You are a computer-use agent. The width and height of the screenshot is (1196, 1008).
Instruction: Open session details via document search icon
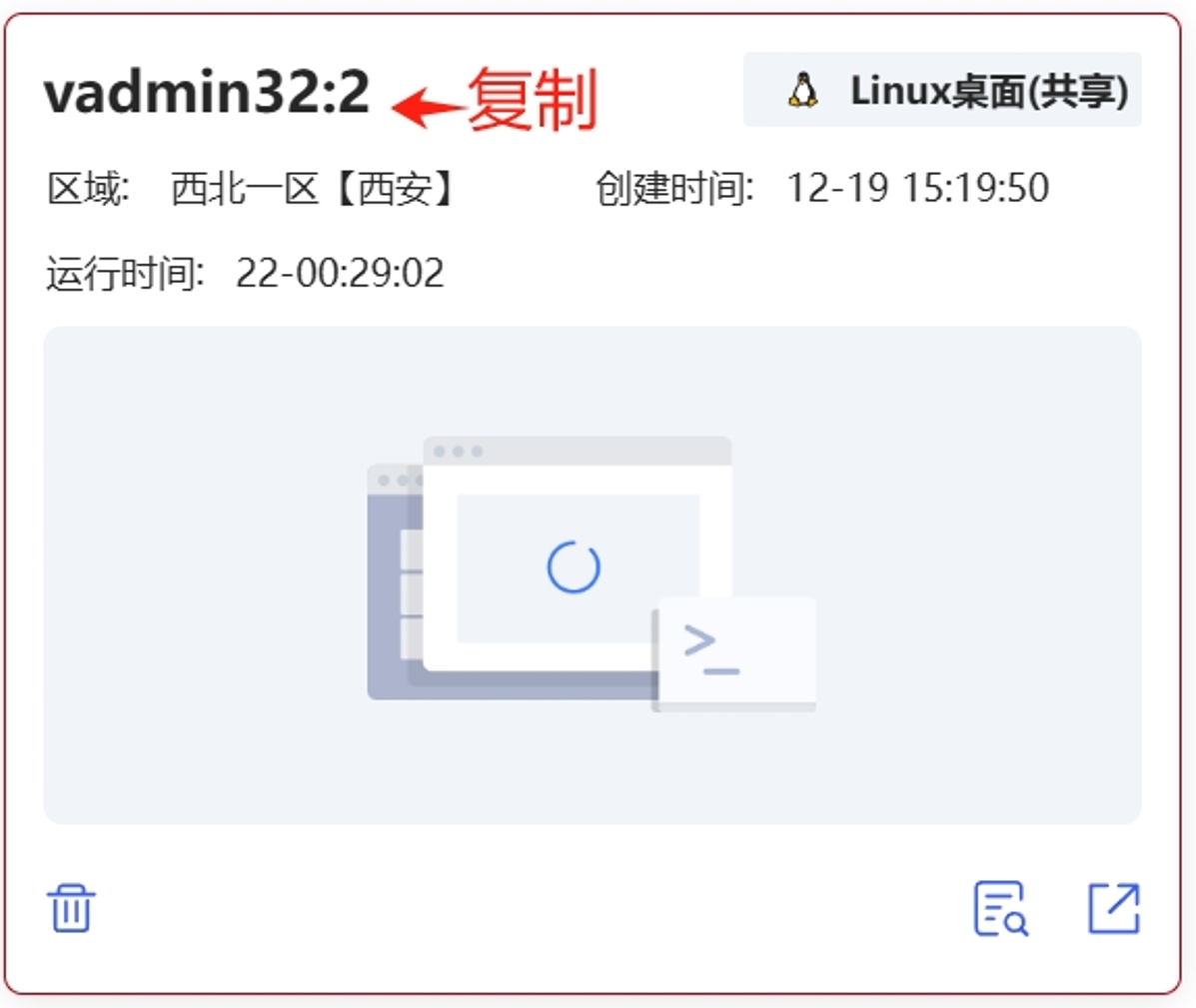click(x=1001, y=908)
